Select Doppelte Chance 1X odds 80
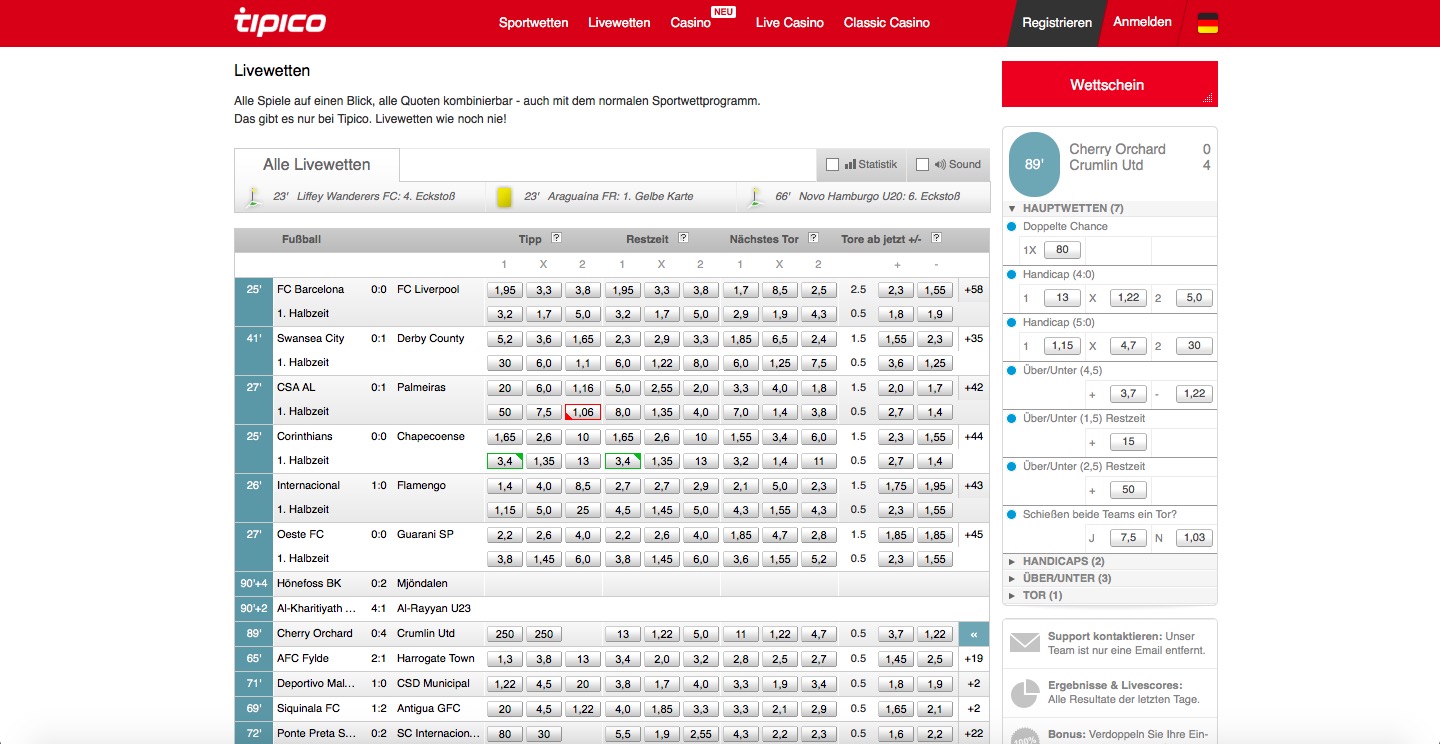This screenshot has width=1440, height=744. (x=1062, y=250)
